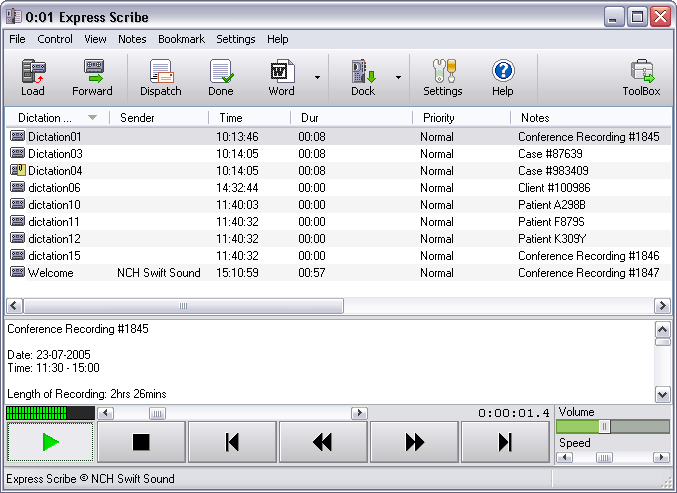677x493 pixels.
Task: Click the note 'Case #983409'
Action: click(x=553, y=171)
